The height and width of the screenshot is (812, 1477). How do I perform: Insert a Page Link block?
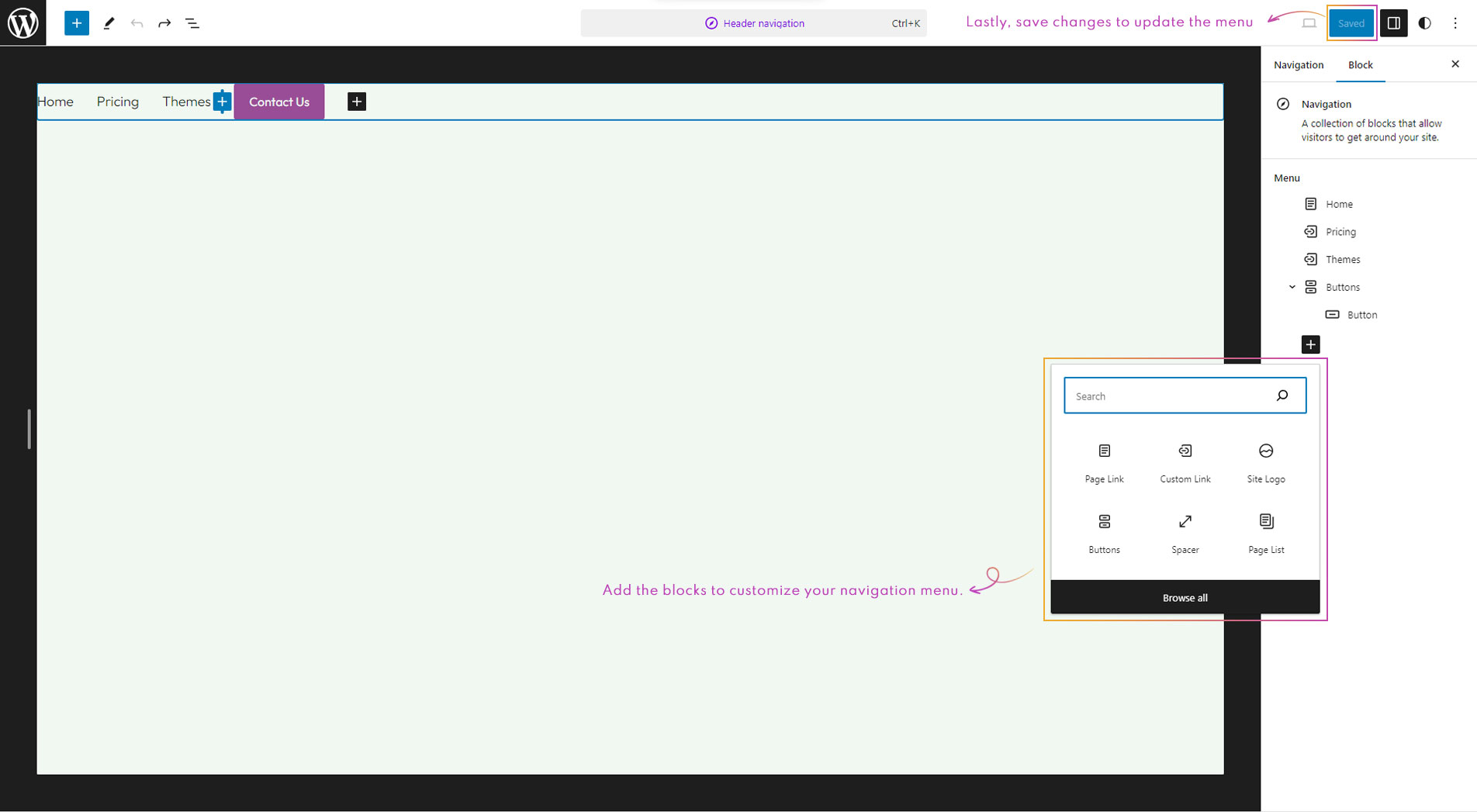(x=1104, y=462)
